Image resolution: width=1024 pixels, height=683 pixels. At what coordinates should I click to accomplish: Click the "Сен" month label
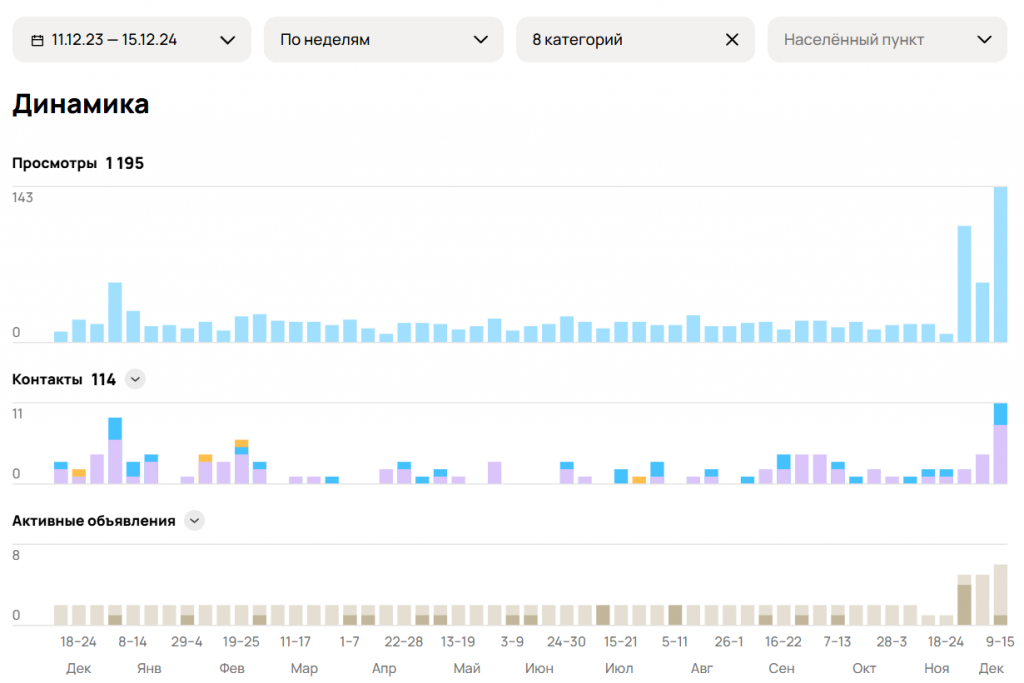pos(782,669)
